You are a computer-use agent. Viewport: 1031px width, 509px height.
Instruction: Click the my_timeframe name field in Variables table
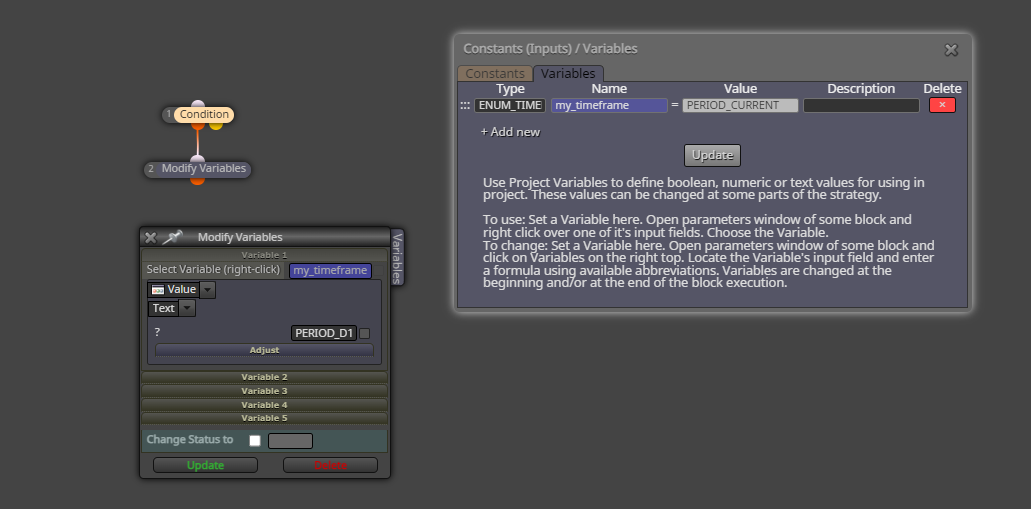[609, 105]
